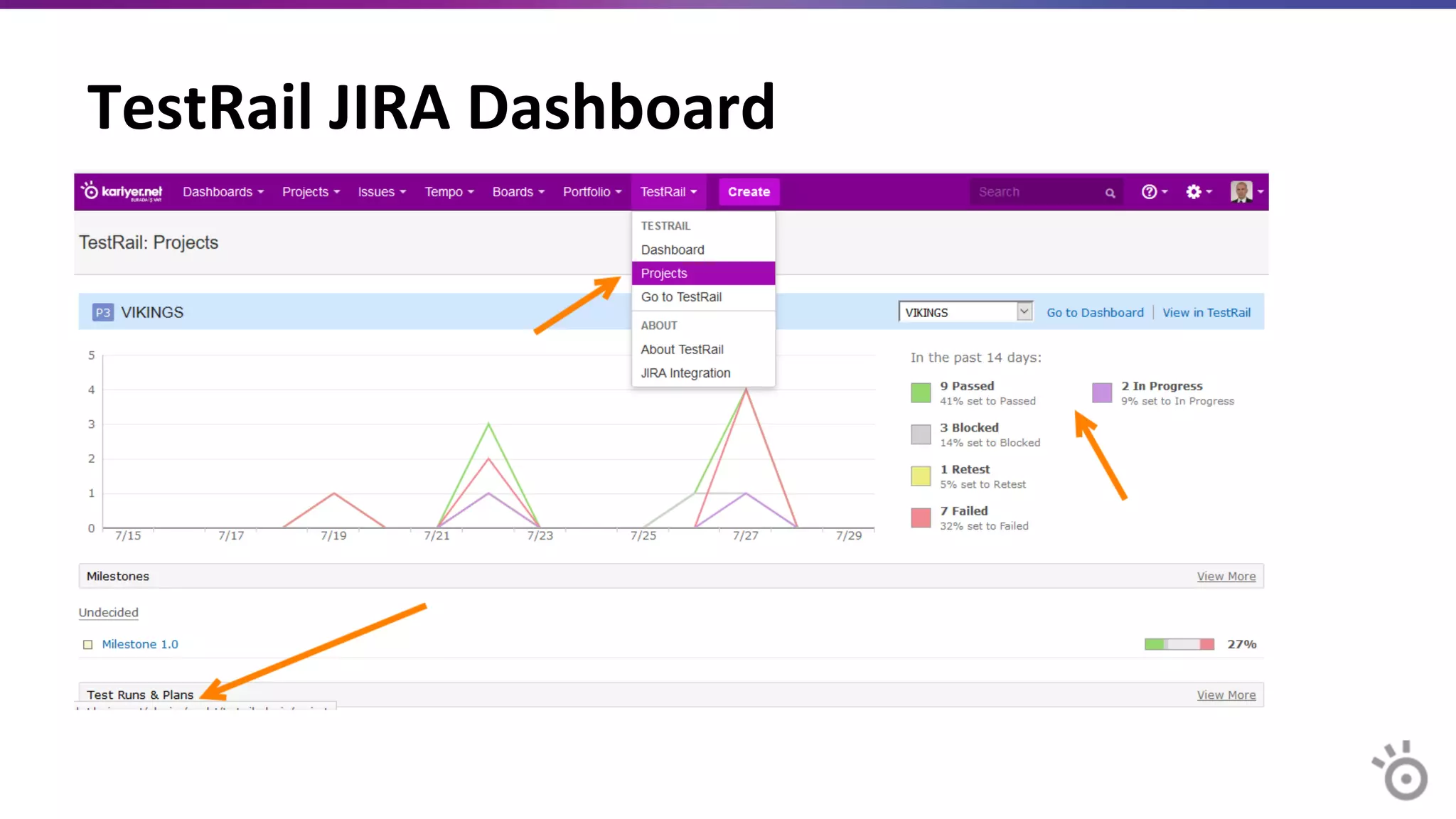Click the 1 Retest label
The height and width of the screenshot is (819, 1456).
(x=965, y=470)
